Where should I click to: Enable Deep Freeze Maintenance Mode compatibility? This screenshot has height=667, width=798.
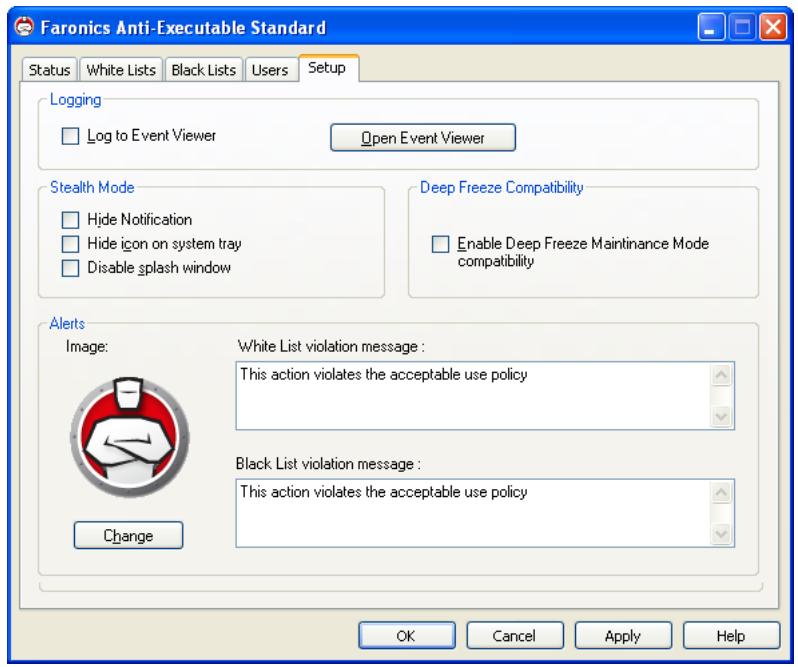click(440, 244)
